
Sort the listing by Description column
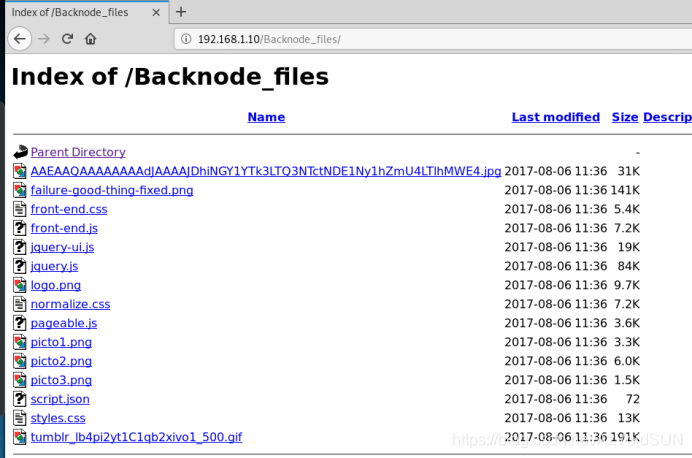[667, 117]
